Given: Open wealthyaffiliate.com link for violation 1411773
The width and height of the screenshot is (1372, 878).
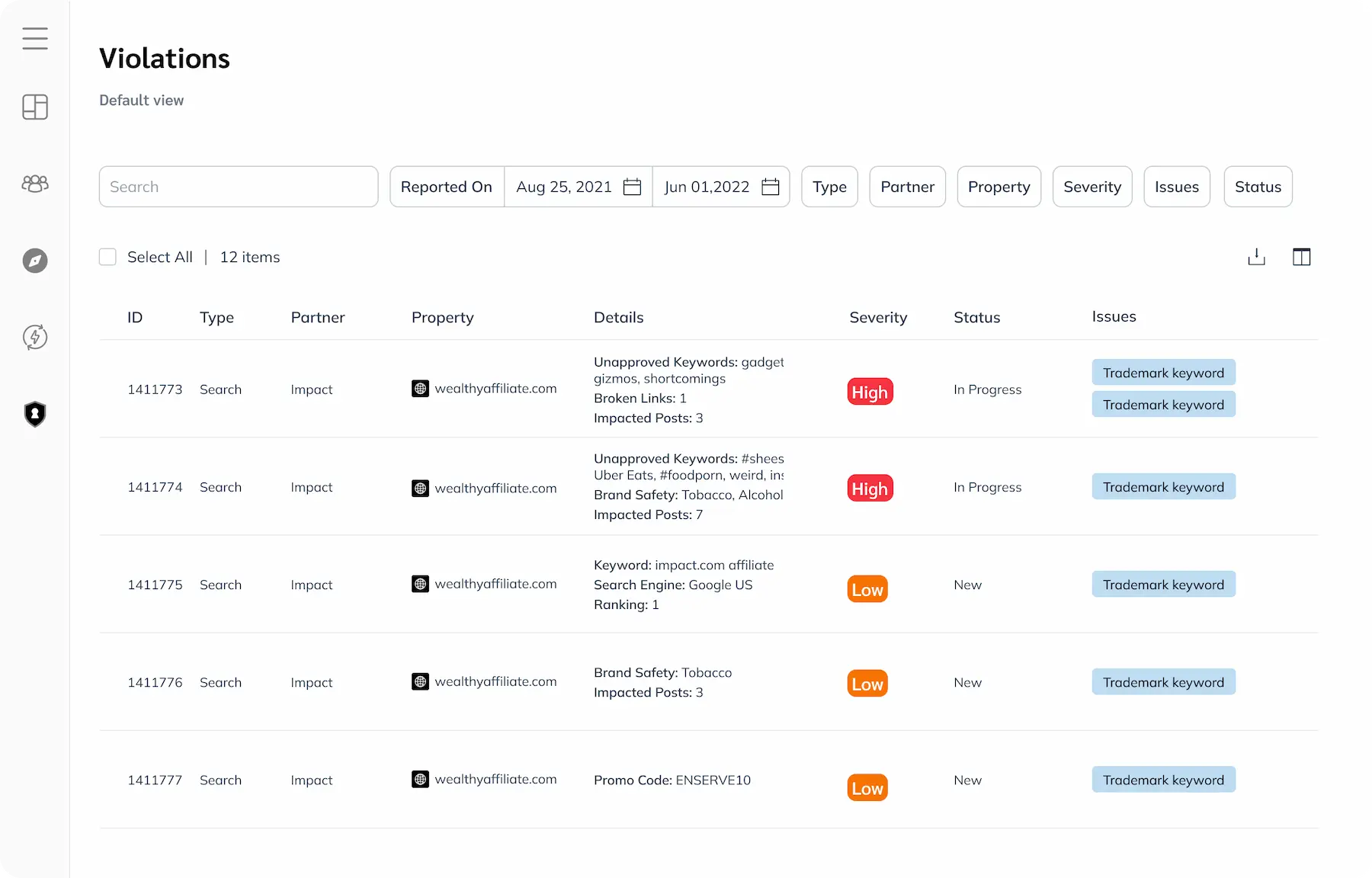Looking at the screenshot, I should click(495, 389).
